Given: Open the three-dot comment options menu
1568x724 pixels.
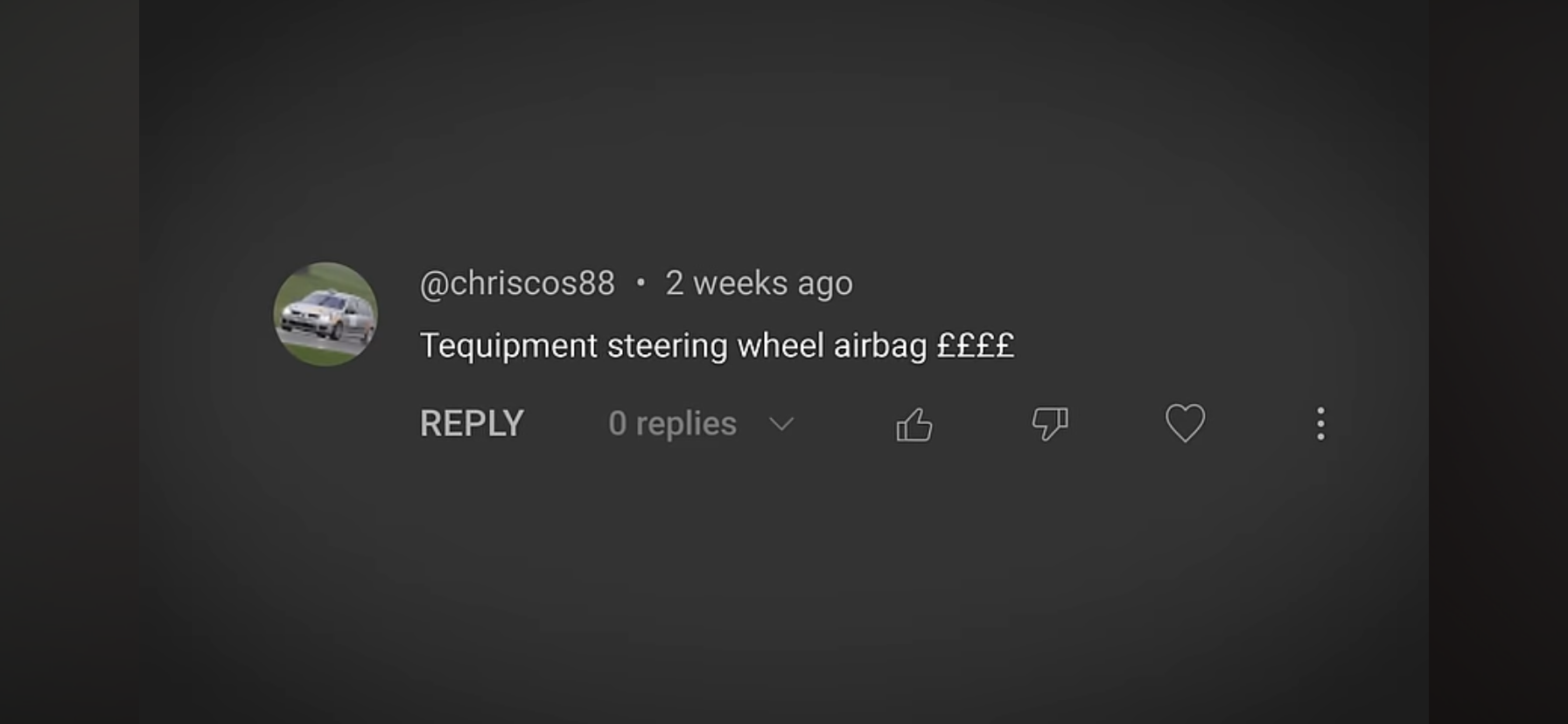Looking at the screenshot, I should [1320, 424].
